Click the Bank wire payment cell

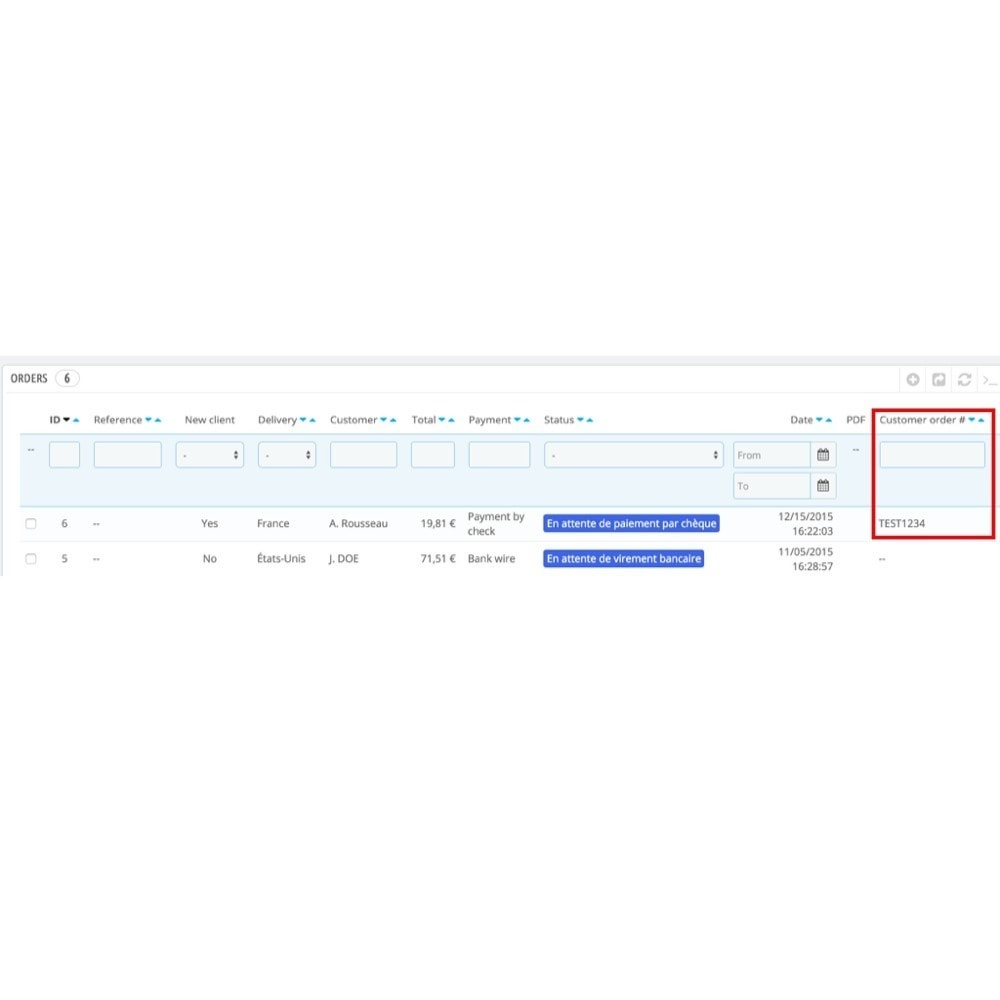(x=491, y=559)
